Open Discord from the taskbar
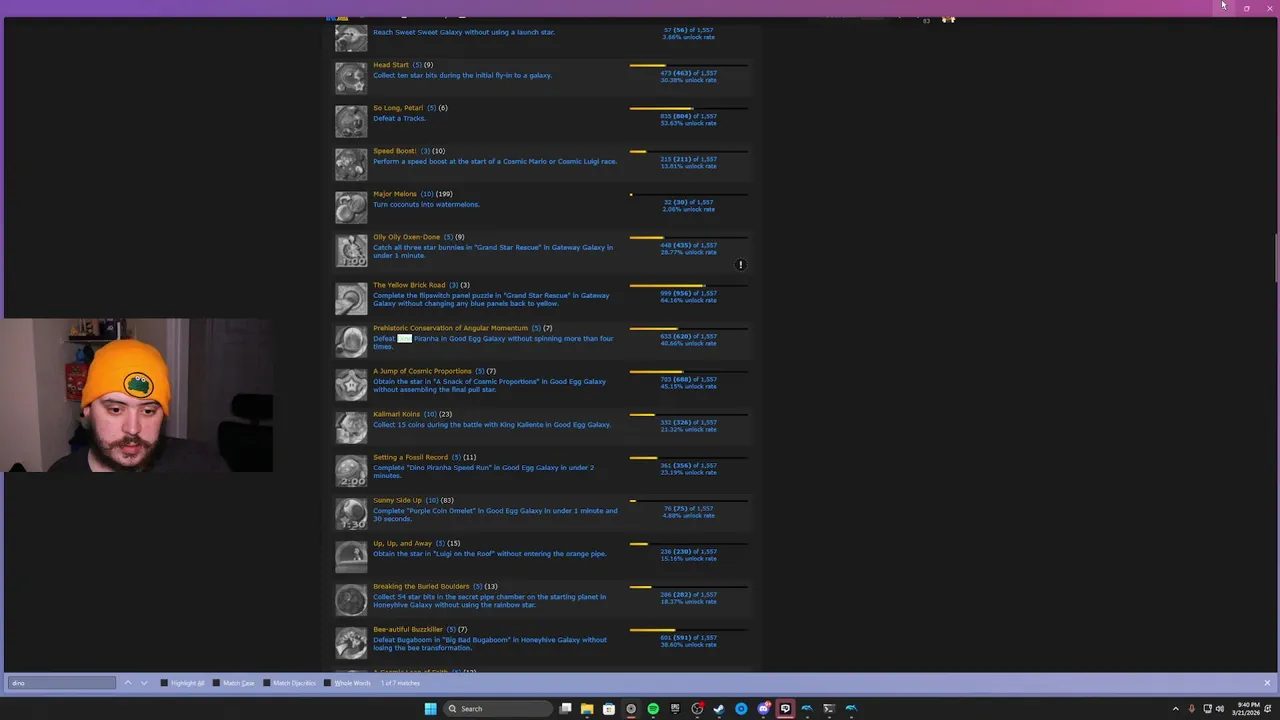The image size is (1280, 720). coord(763,708)
